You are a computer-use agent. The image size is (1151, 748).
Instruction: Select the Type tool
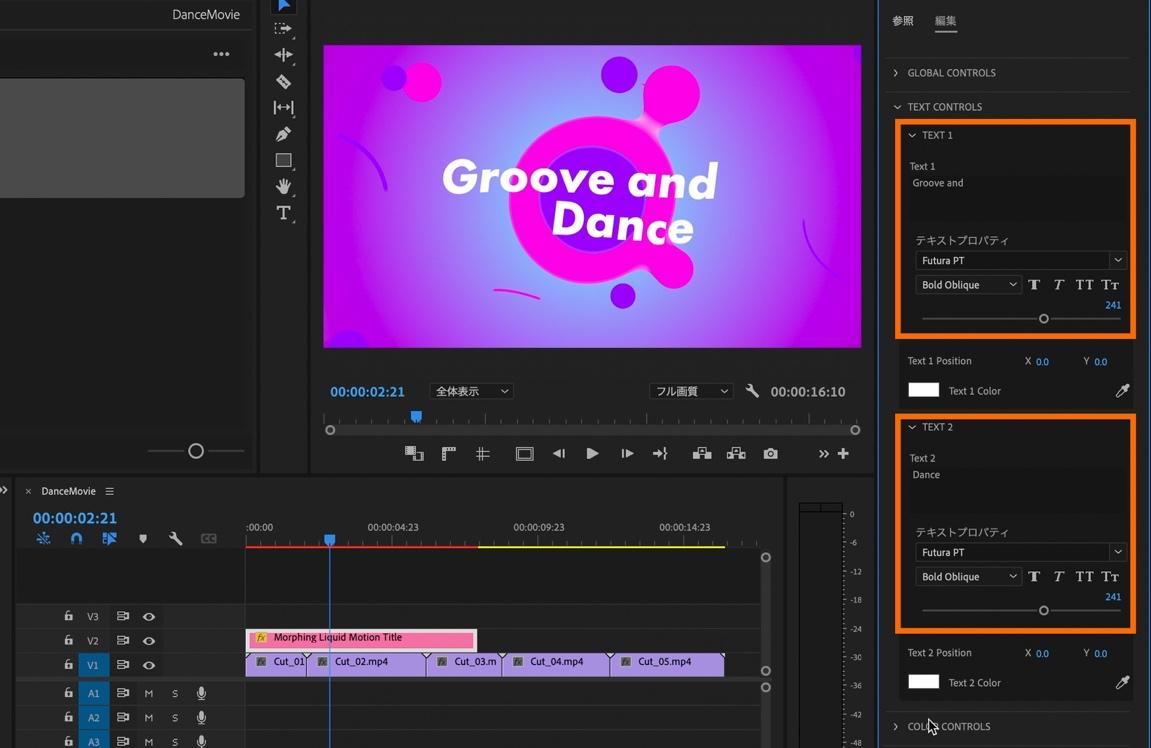[x=284, y=213]
